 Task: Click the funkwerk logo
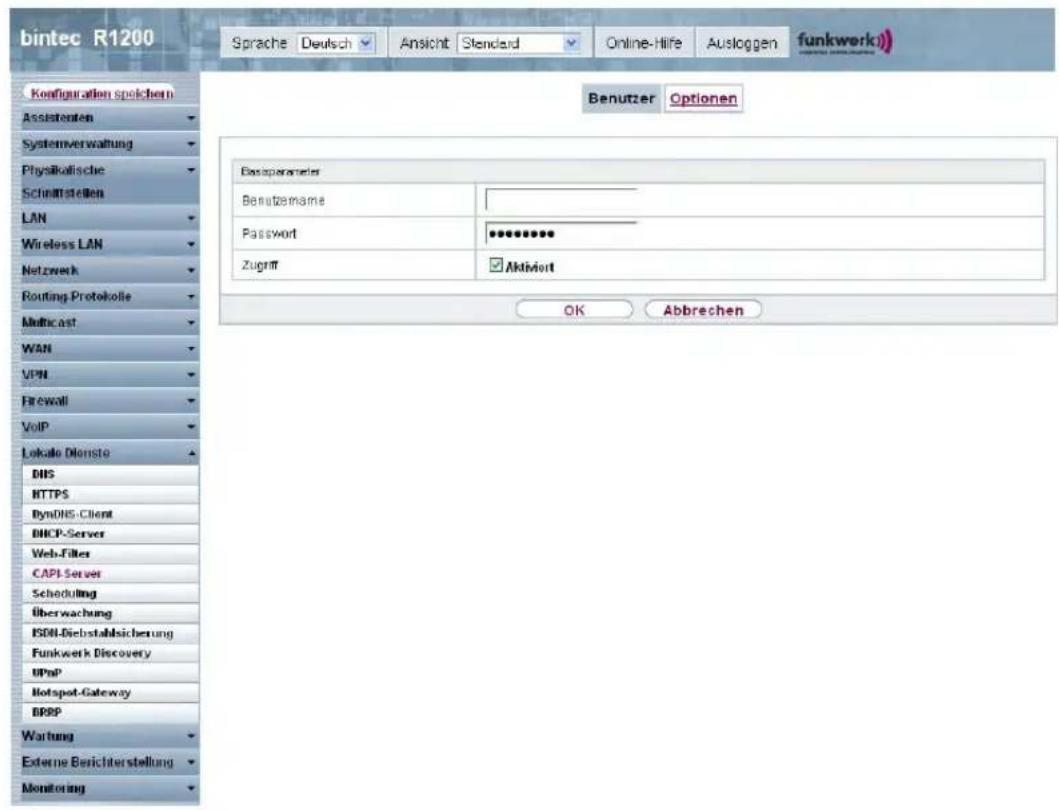[x=844, y=42]
